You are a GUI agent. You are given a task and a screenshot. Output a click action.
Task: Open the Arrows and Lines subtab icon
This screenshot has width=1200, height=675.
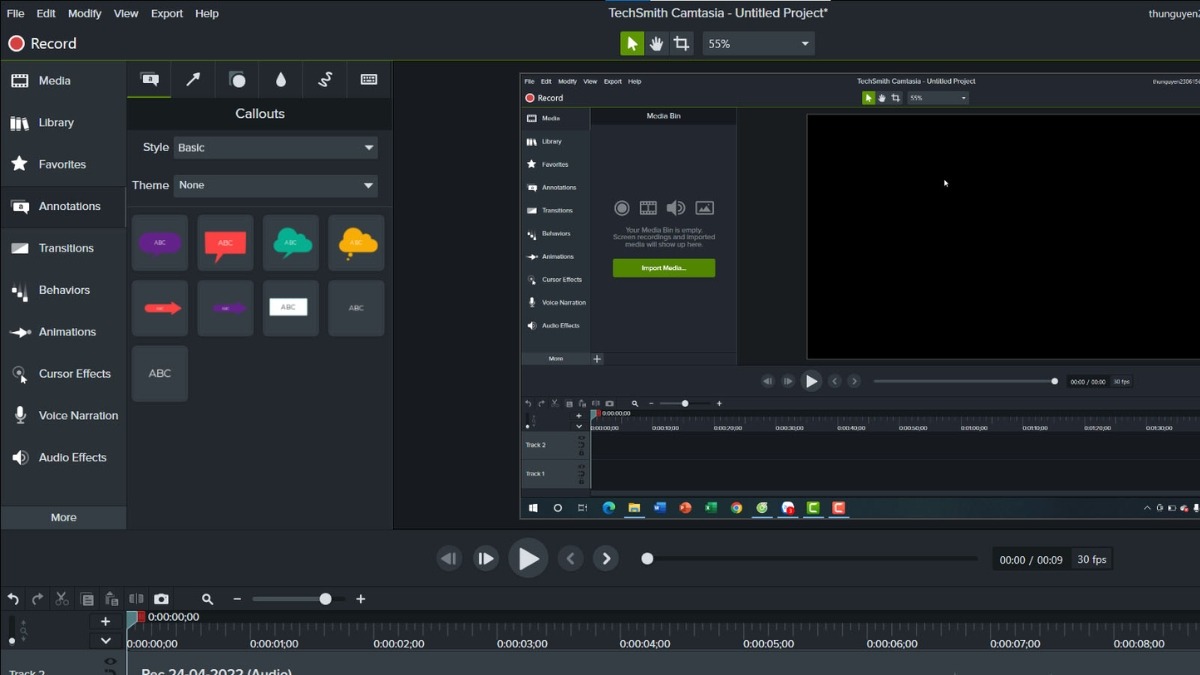tap(193, 80)
